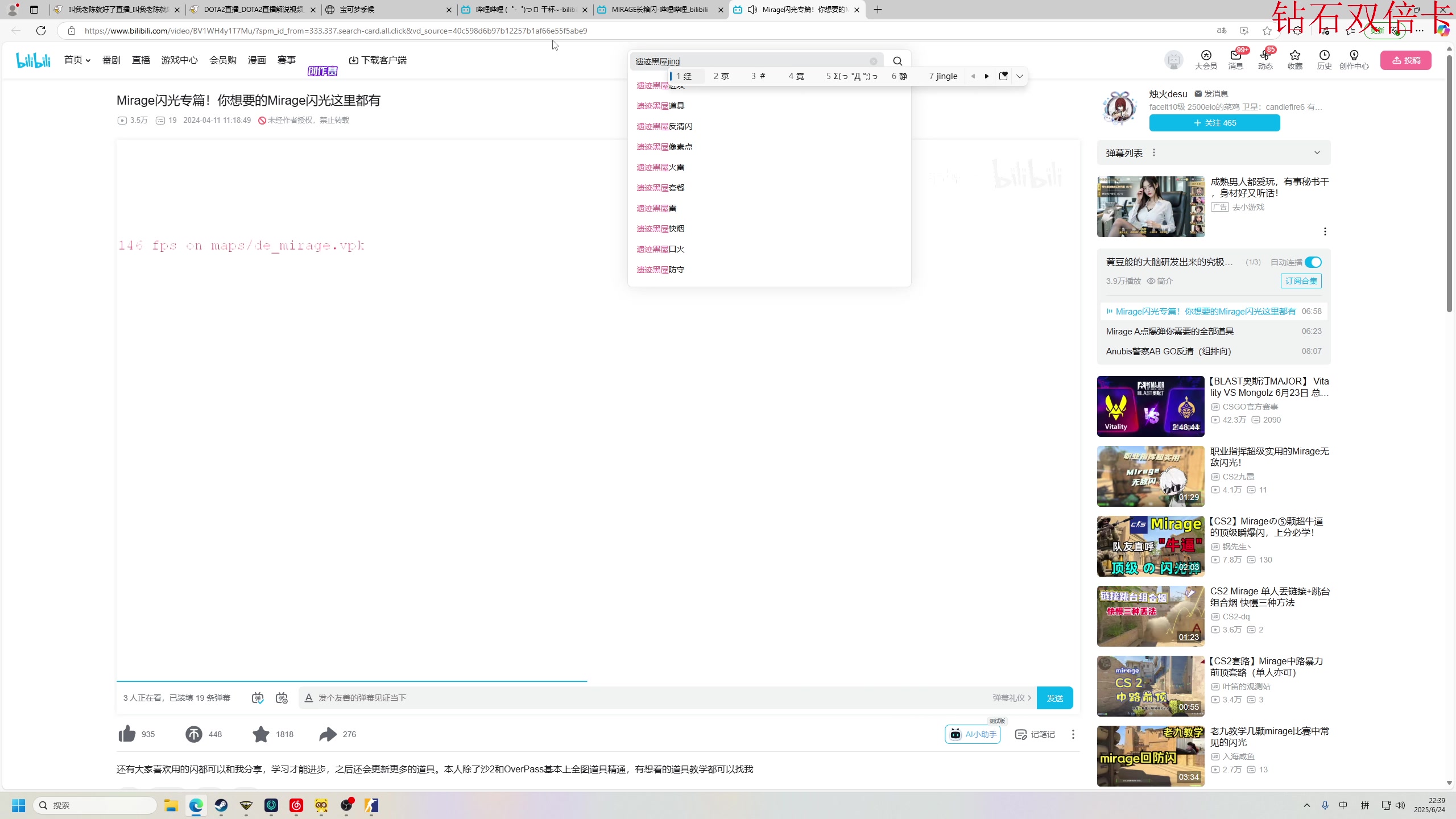Image resolution: width=1456 pixels, height=819 pixels.
Task: Like the video with thumbs-up icon
Action: (x=127, y=734)
